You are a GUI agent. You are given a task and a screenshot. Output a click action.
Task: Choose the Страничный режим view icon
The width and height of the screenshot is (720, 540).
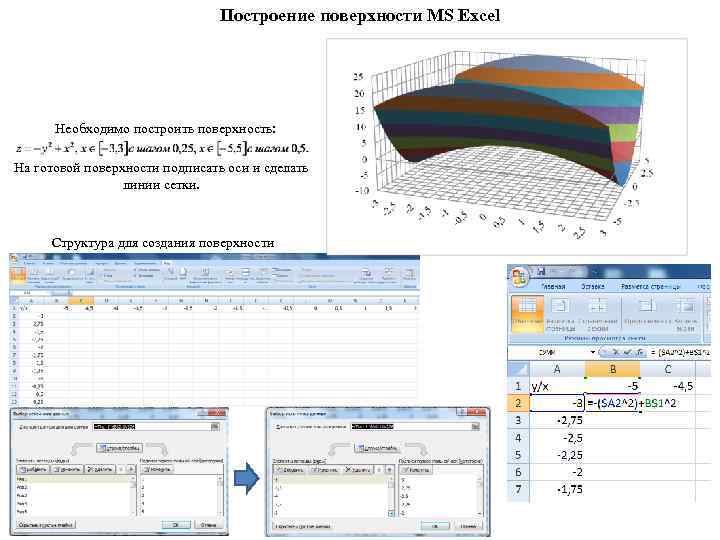[597, 313]
